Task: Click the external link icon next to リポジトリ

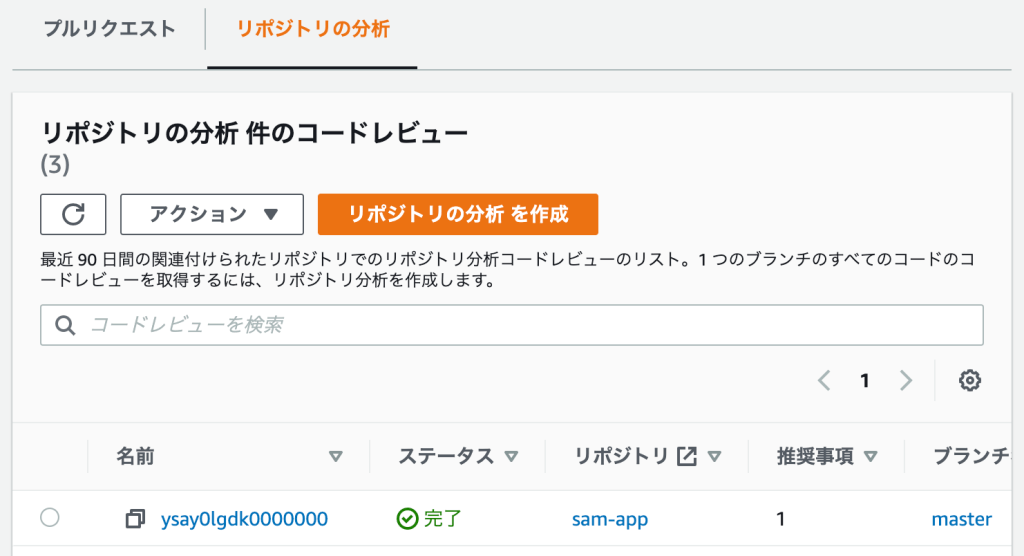Action: click(686, 457)
